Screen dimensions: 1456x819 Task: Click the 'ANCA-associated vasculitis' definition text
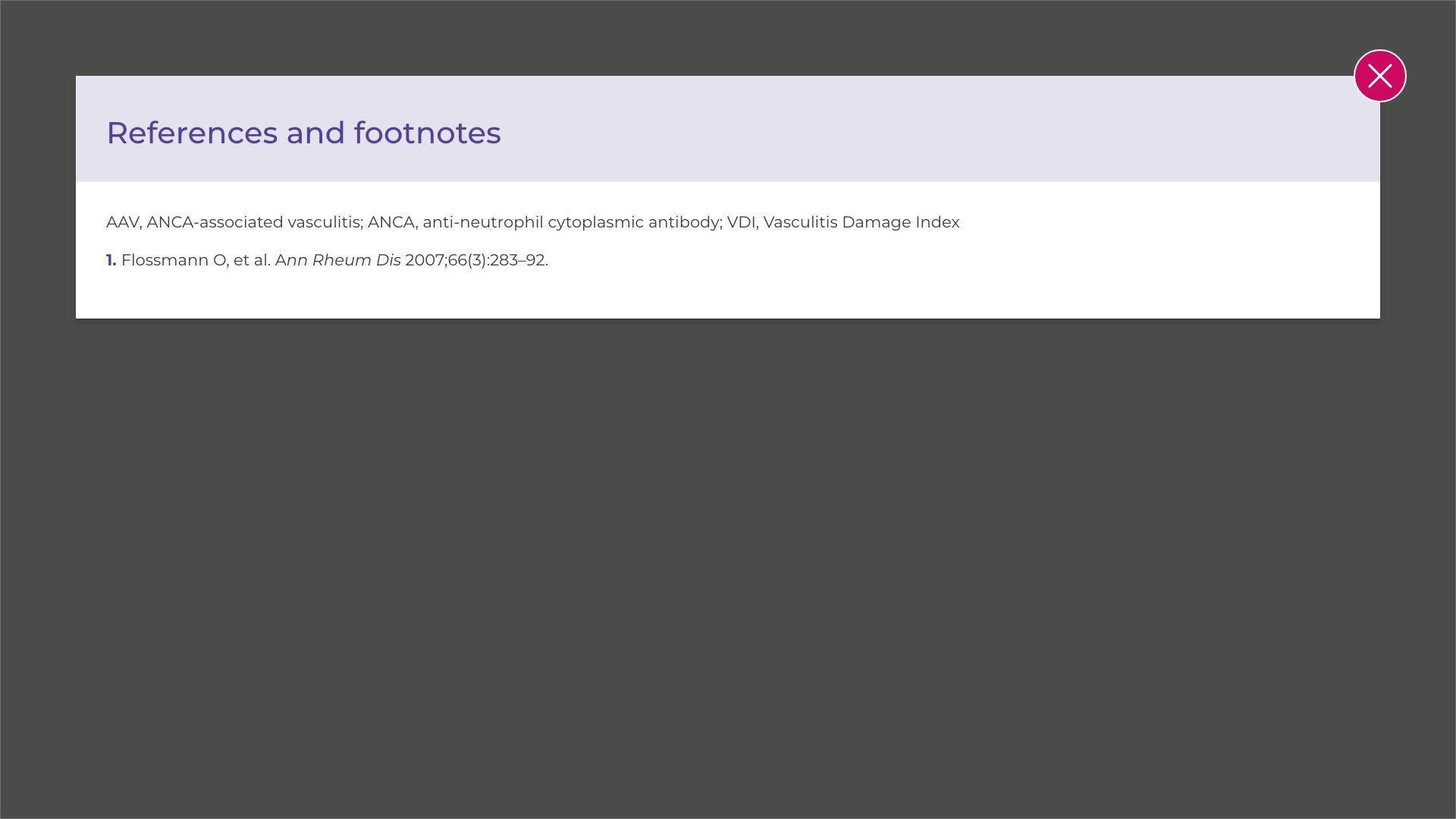point(253,222)
